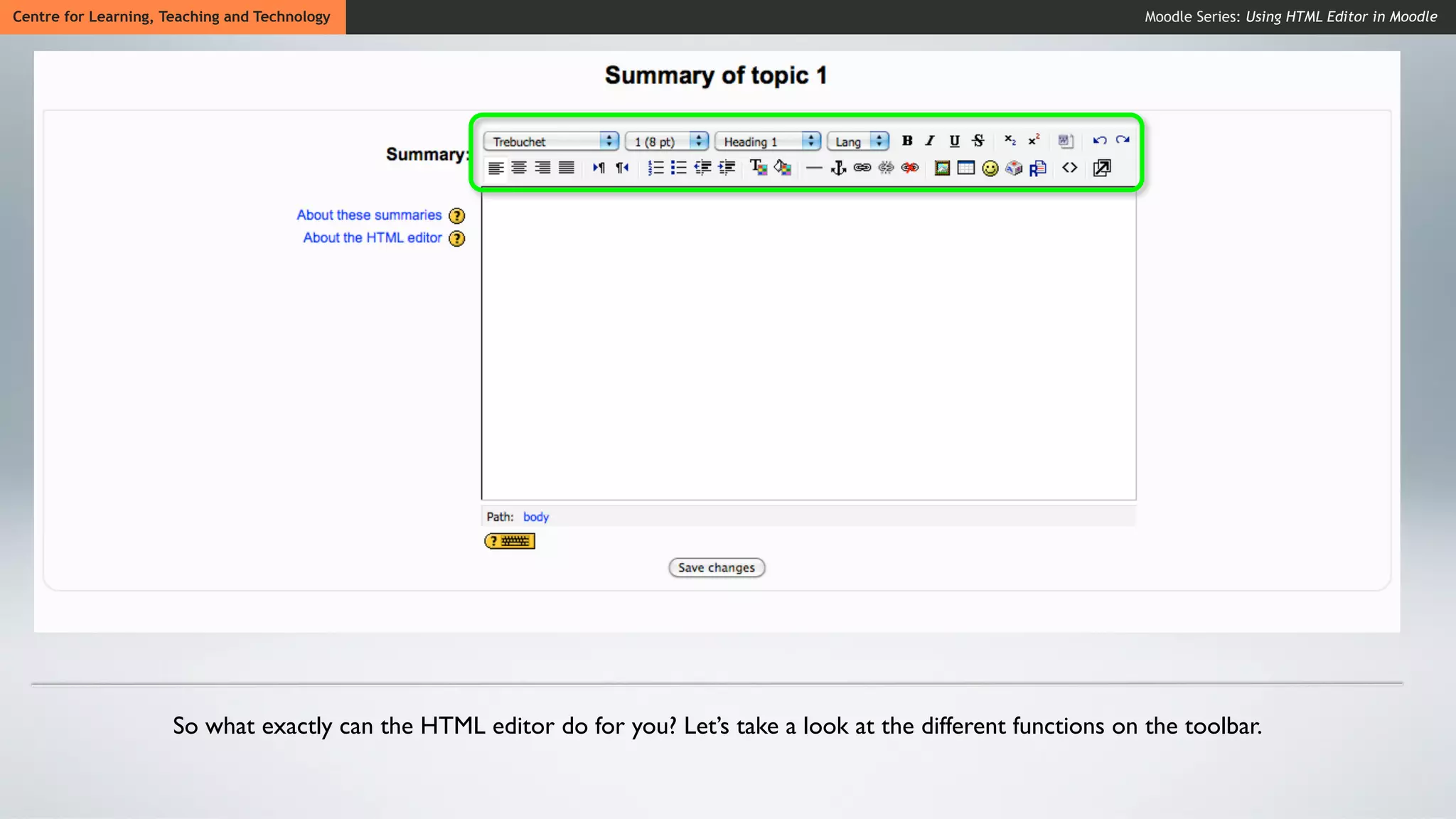Click the insert image icon
Viewport: 1456px width, 819px height.
click(942, 168)
